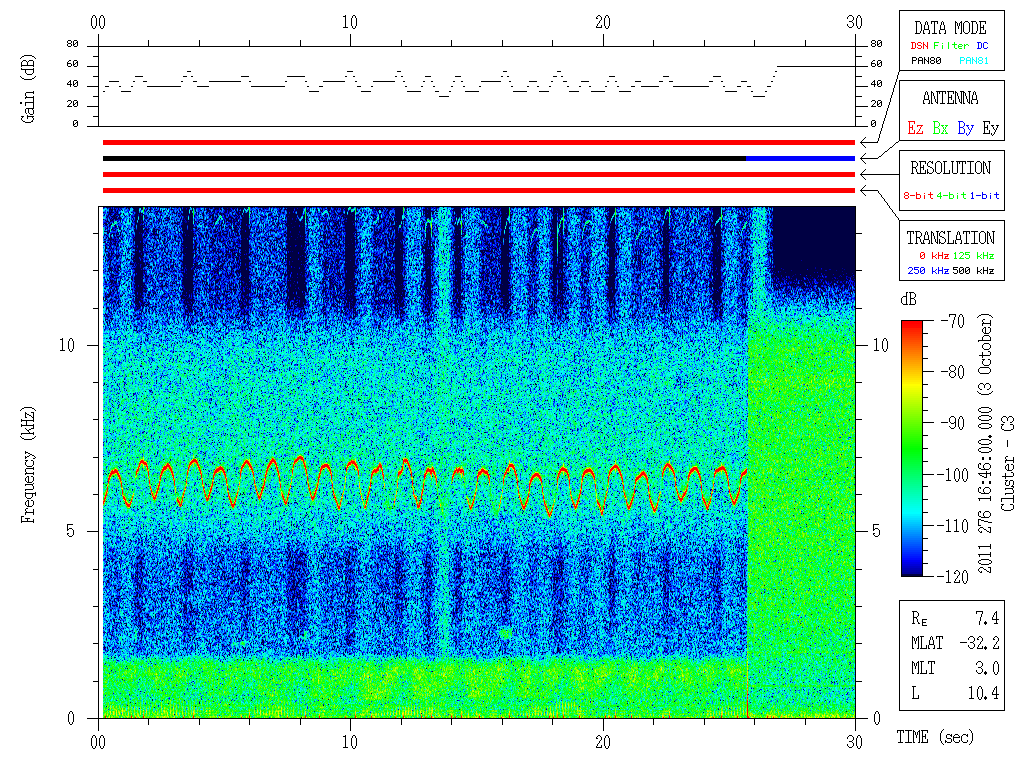1024x768 pixels.
Task: Click the bottom time axis 20 label
Action: pyautogui.click(x=603, y=742)
